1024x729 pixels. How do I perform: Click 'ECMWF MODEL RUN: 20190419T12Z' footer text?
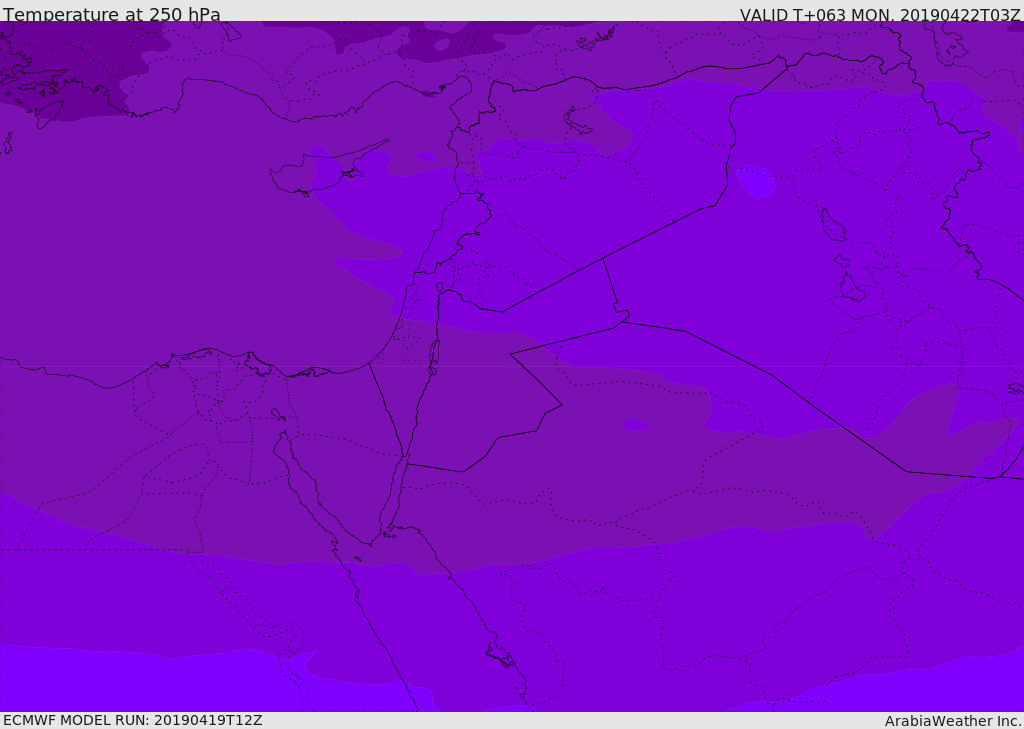click(133, 720)
